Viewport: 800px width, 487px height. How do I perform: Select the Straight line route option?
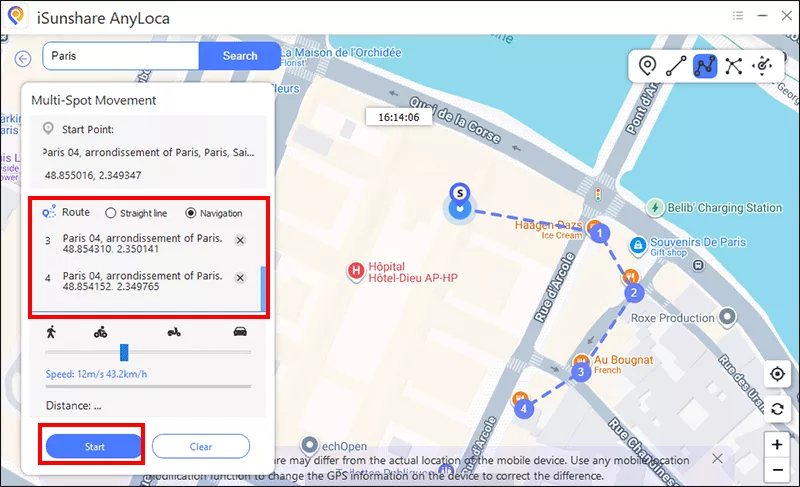coord(111,213)
